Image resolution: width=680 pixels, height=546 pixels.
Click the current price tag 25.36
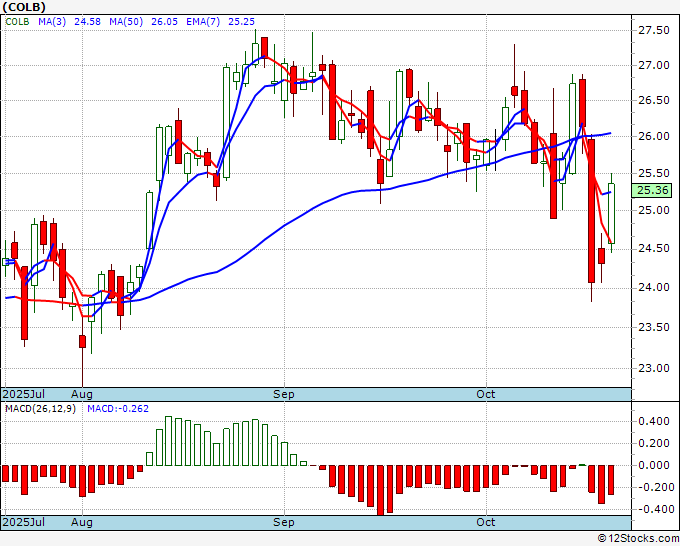click(652, 190)
